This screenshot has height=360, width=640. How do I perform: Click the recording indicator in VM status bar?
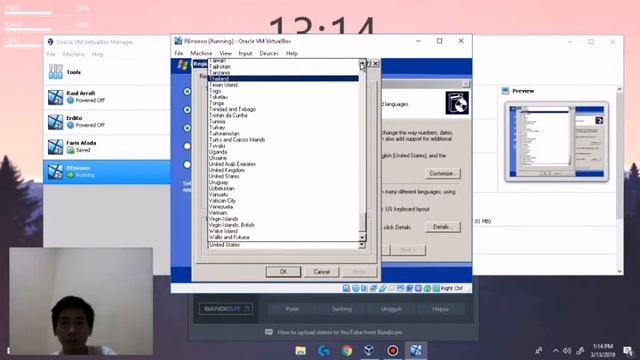click(409, 288)
